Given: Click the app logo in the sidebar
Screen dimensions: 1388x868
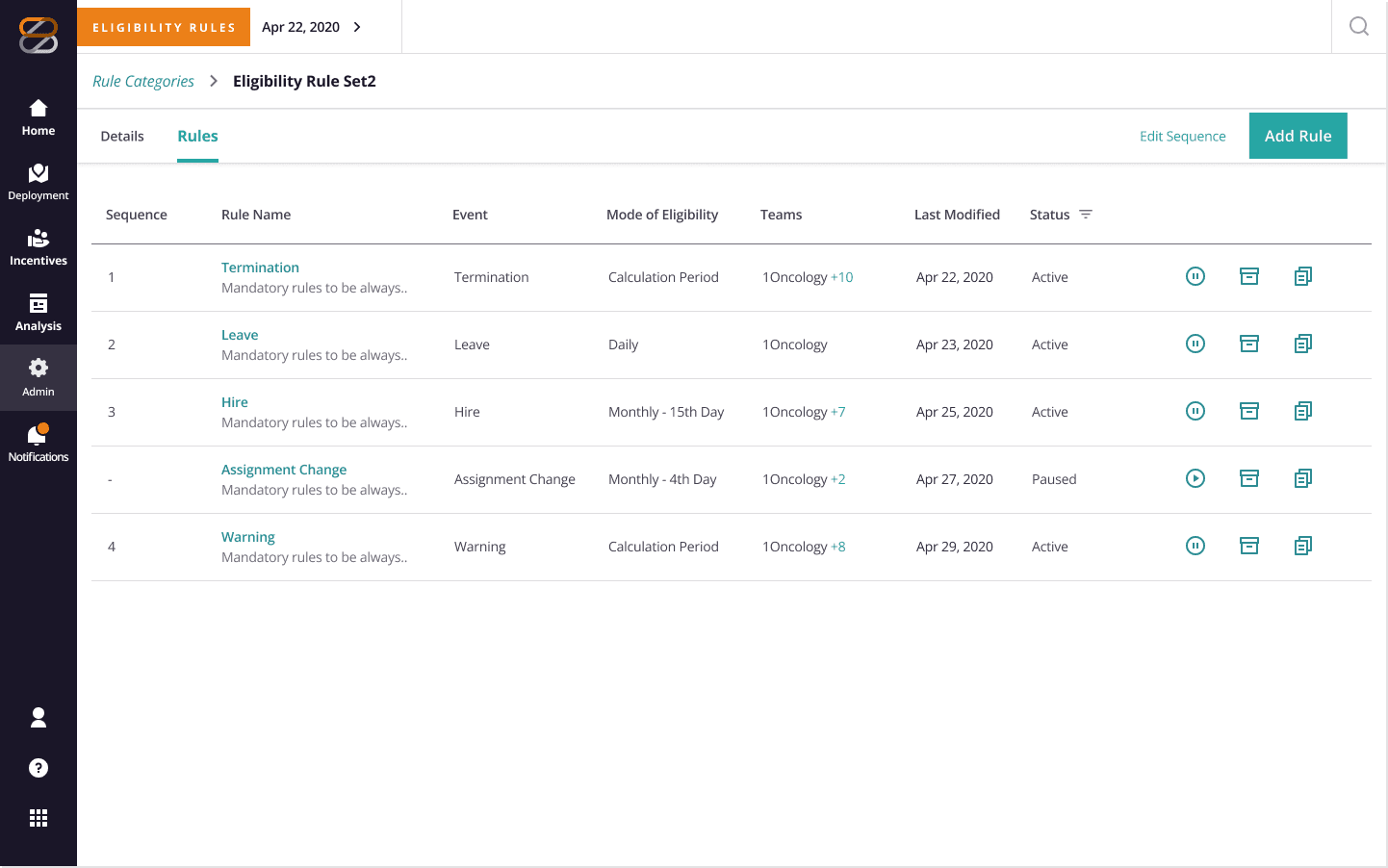Looking at the screenshot, I should pyautogui.click(x=39, y=36).
